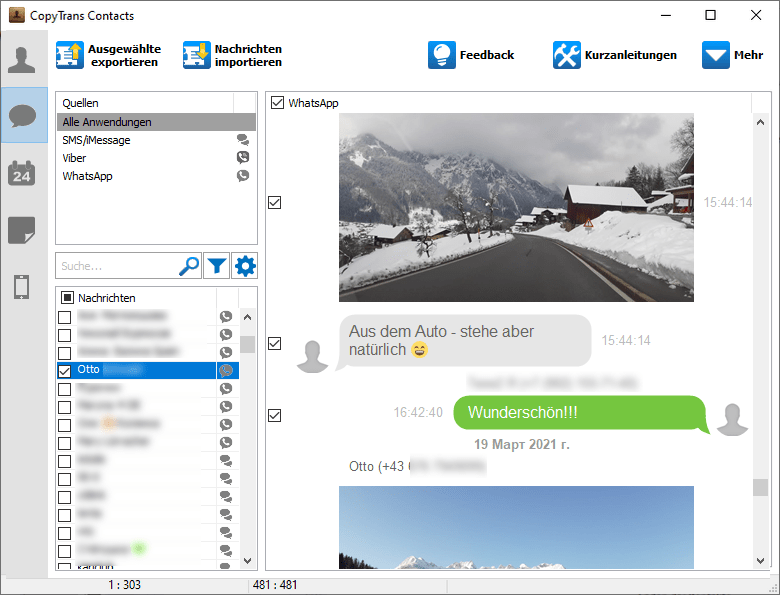Open the Device sidebar section

click(x=22, y=287)
